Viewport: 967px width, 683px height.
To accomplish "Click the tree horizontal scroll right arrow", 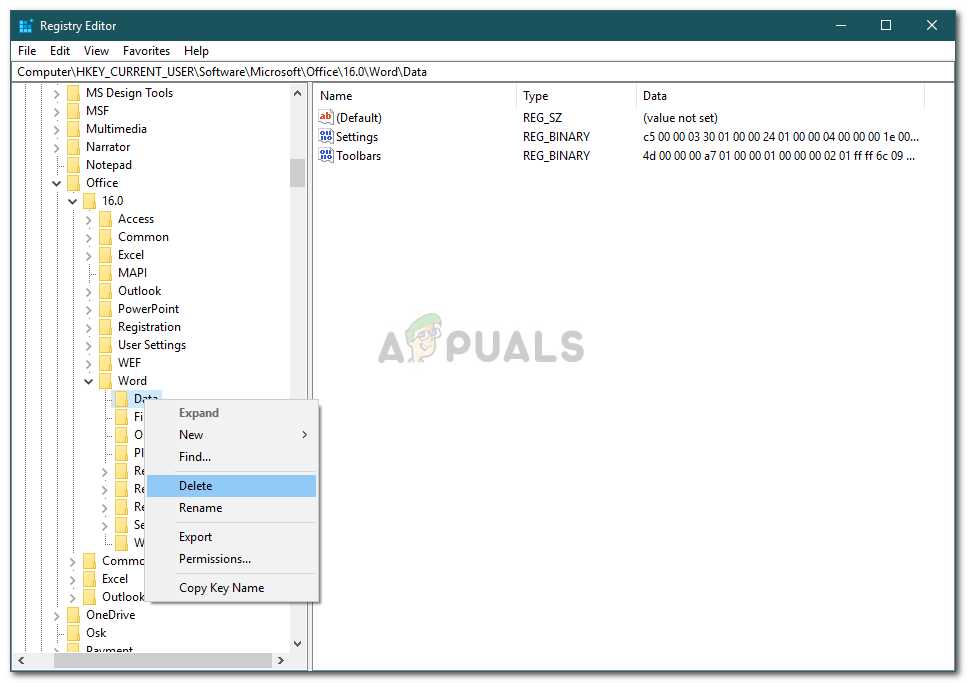I will coord(281,660).
